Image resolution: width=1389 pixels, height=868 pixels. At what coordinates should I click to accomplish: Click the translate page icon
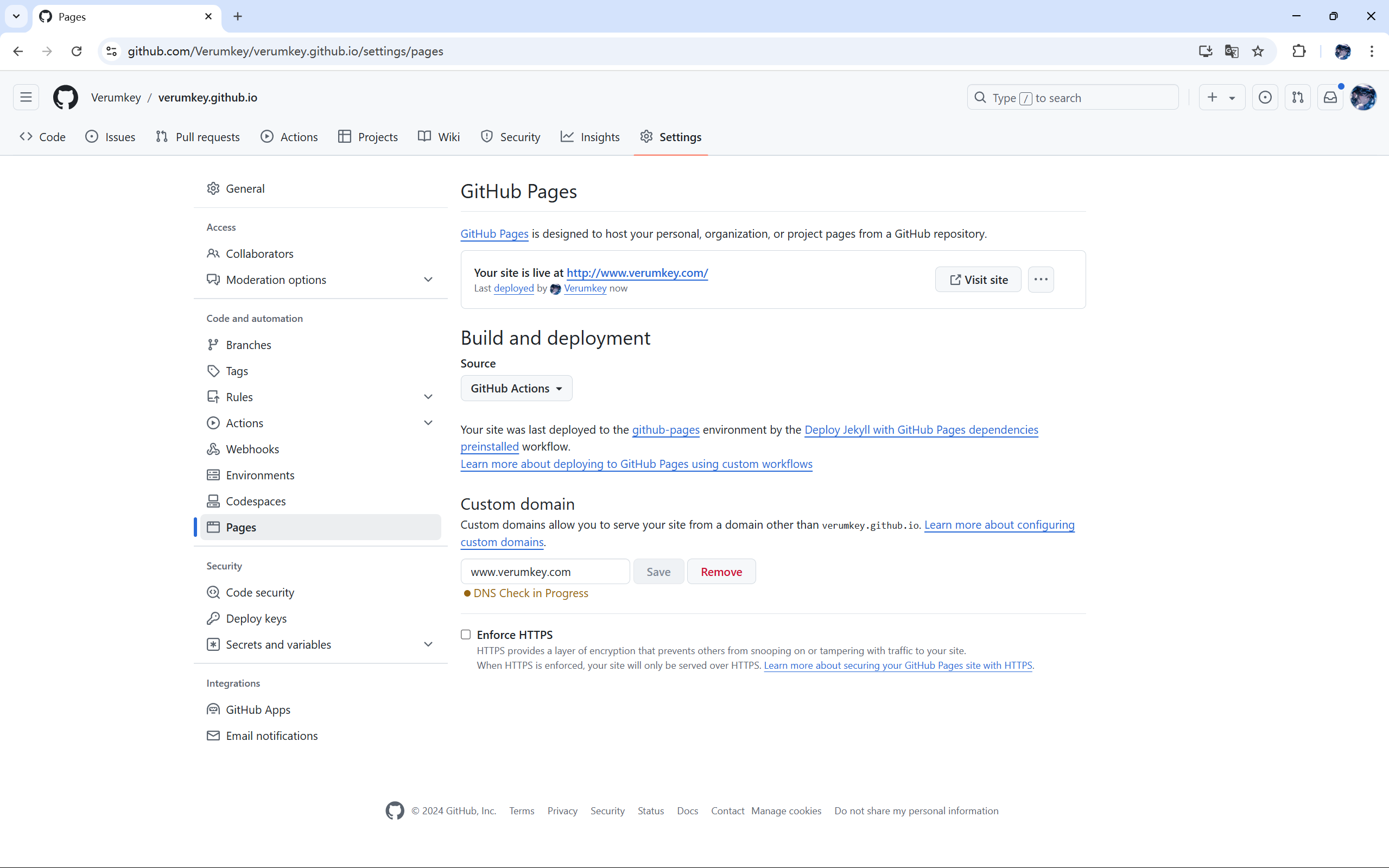pyautogui.click(x=1232, y=51)
